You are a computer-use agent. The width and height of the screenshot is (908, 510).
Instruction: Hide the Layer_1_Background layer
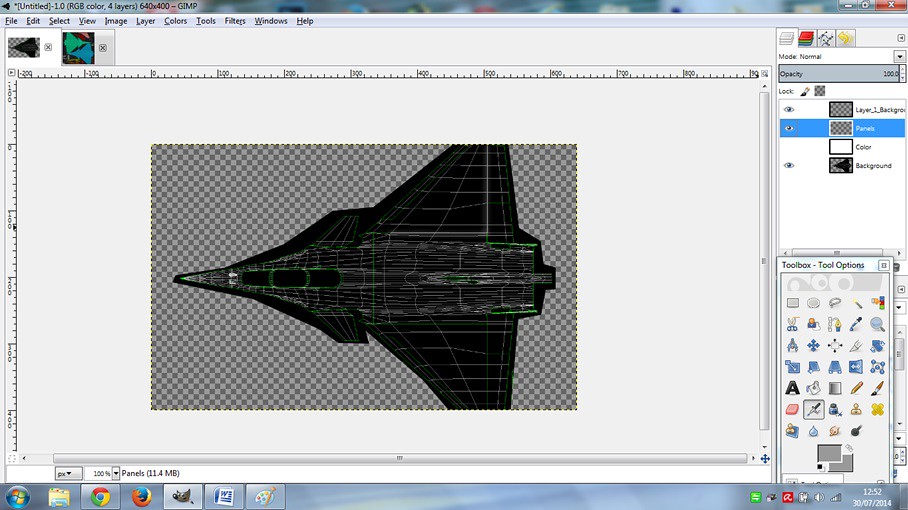coord(789,109)
